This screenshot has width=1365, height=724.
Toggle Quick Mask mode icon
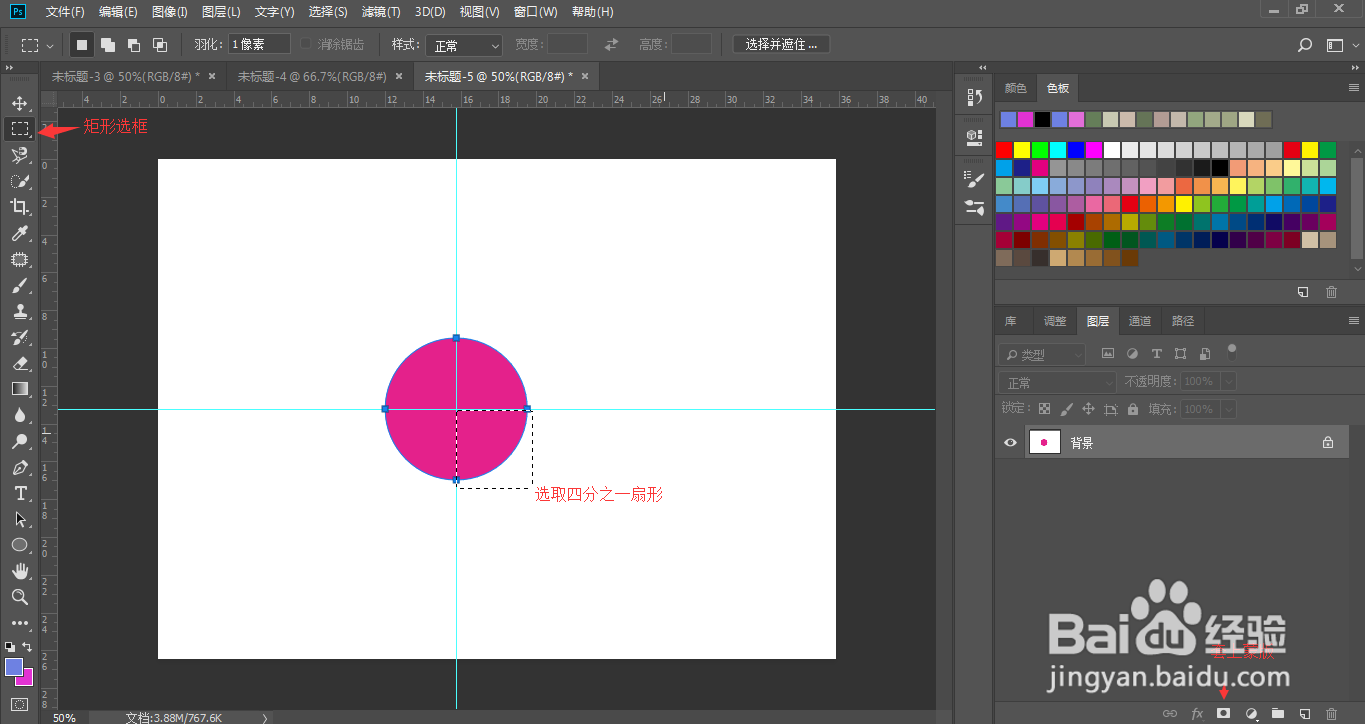[19, 704]
